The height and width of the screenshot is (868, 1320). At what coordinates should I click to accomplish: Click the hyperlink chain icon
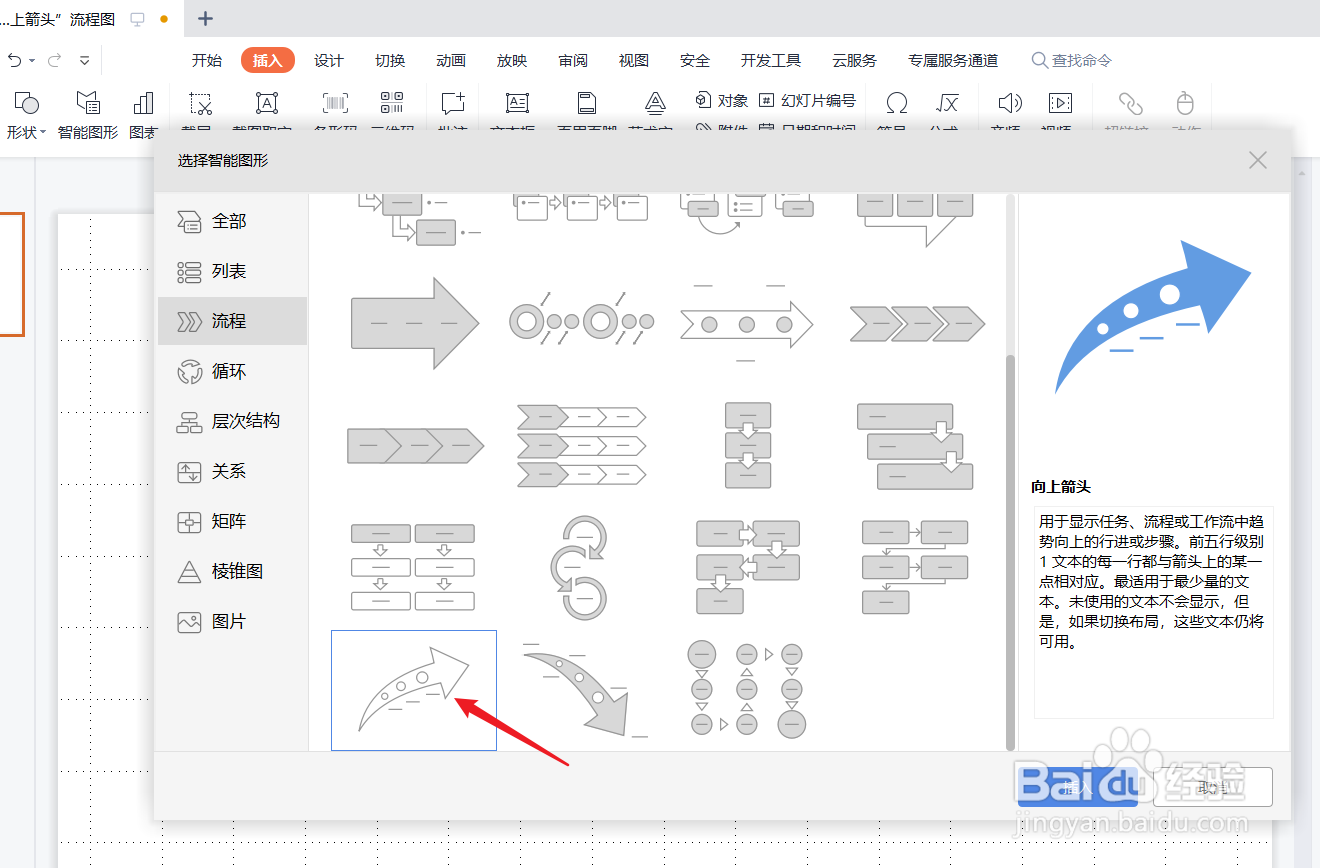(x=1130, y=102)
